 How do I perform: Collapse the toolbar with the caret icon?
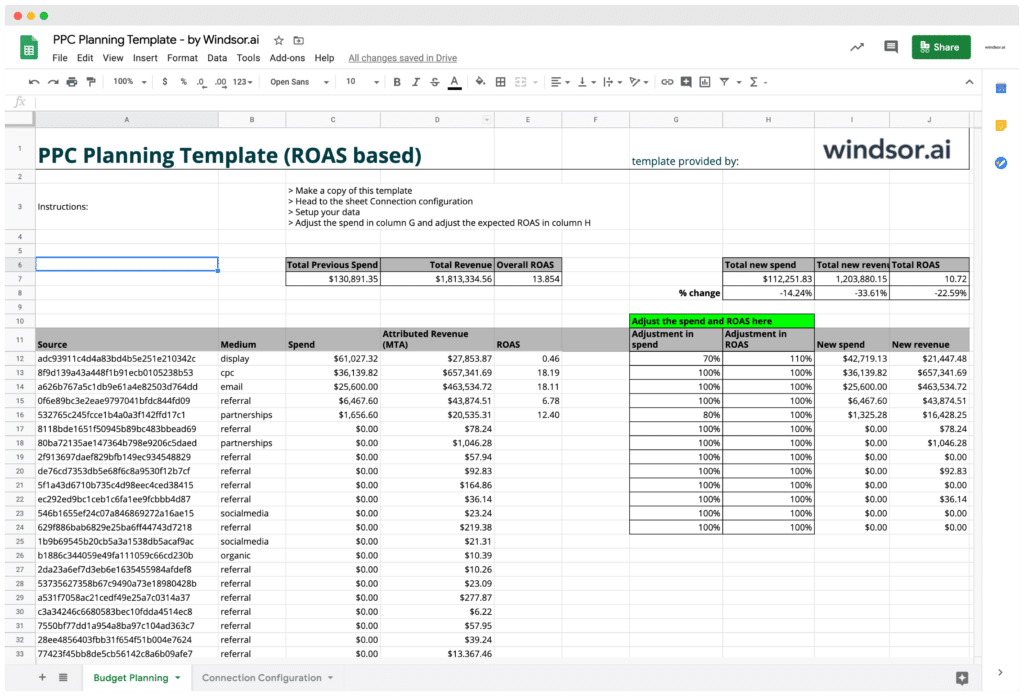click(x=969, y=82)
